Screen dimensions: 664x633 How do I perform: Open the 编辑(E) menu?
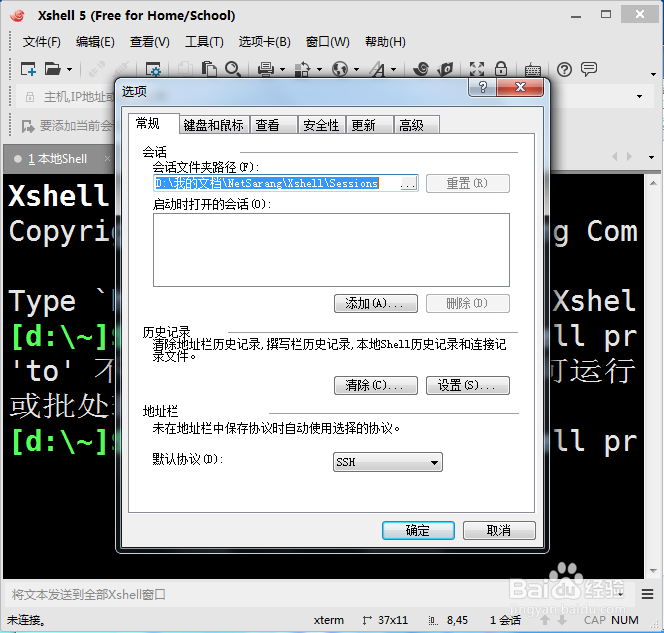click(95, 42)
